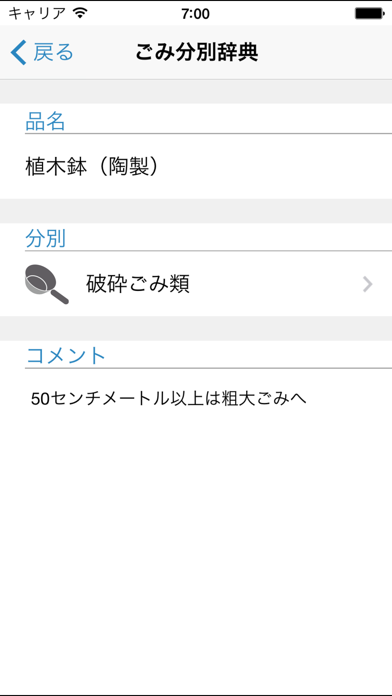Tap the 7:00 clock in status bar
This screenshot has width=392, height=696.
click(195, 14)
